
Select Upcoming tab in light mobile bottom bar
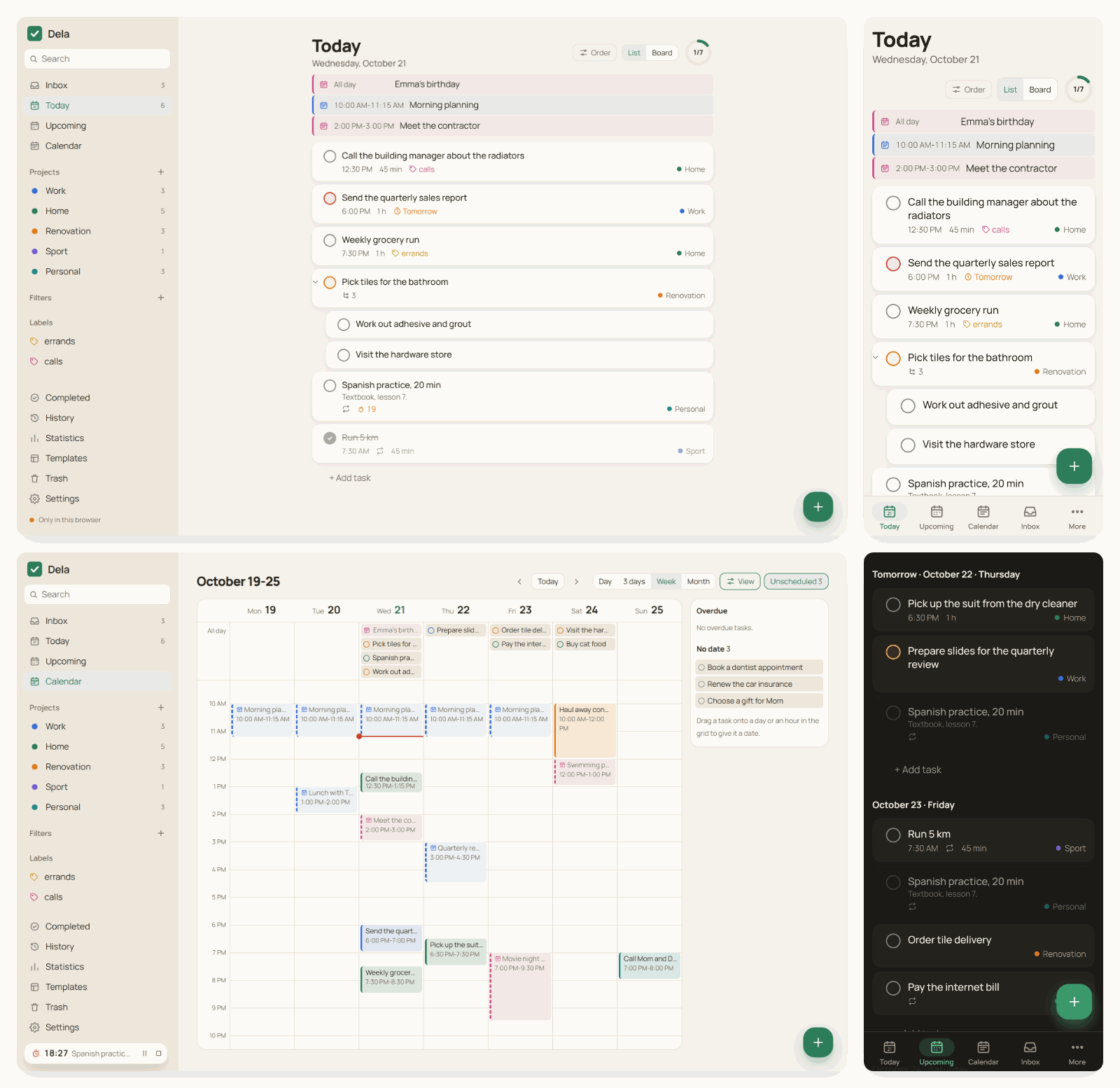[x=936, y=518]
